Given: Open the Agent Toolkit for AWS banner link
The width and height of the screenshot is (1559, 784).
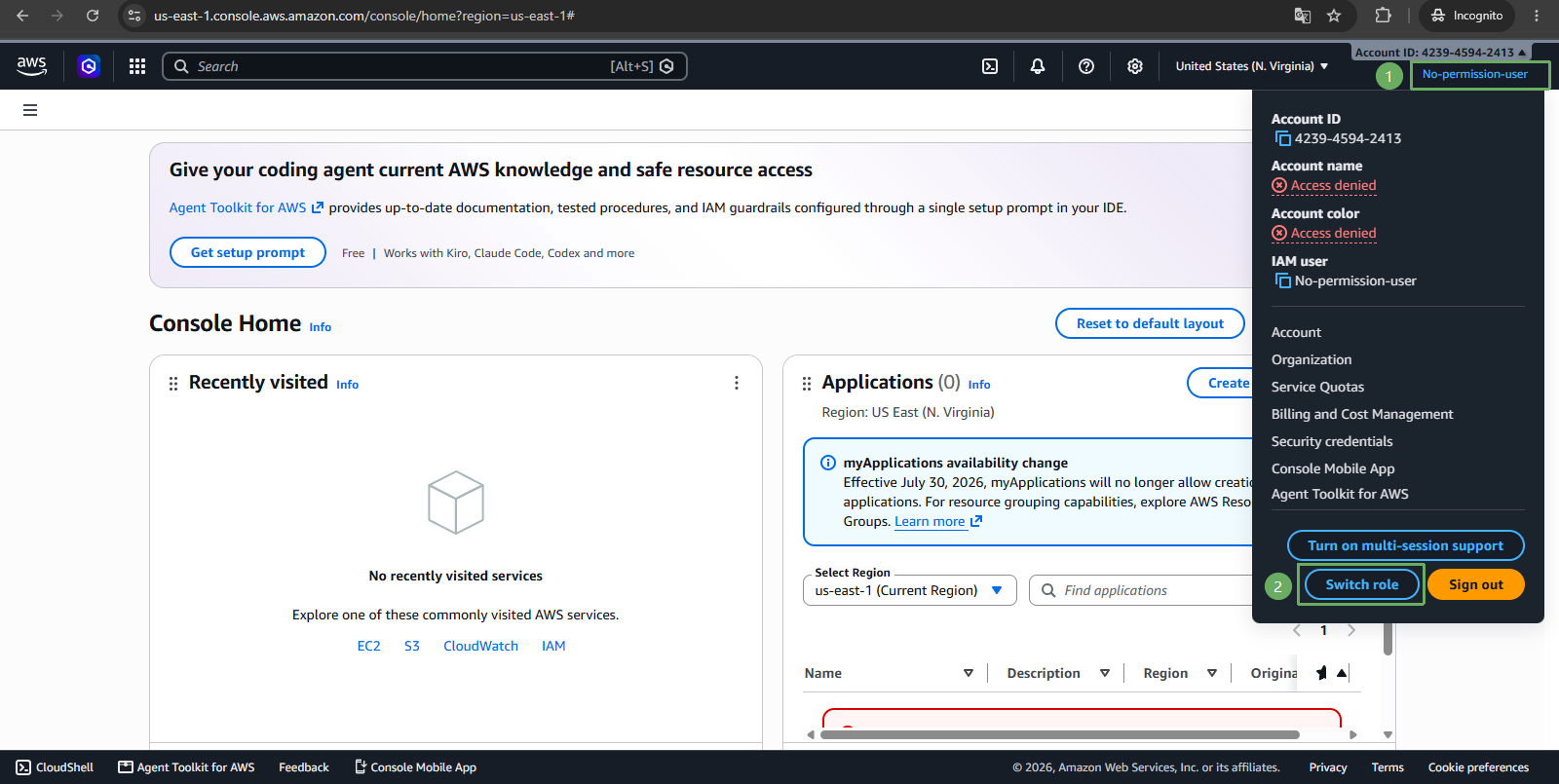Looking at the screenshot, I should click(x=246, y=207).
